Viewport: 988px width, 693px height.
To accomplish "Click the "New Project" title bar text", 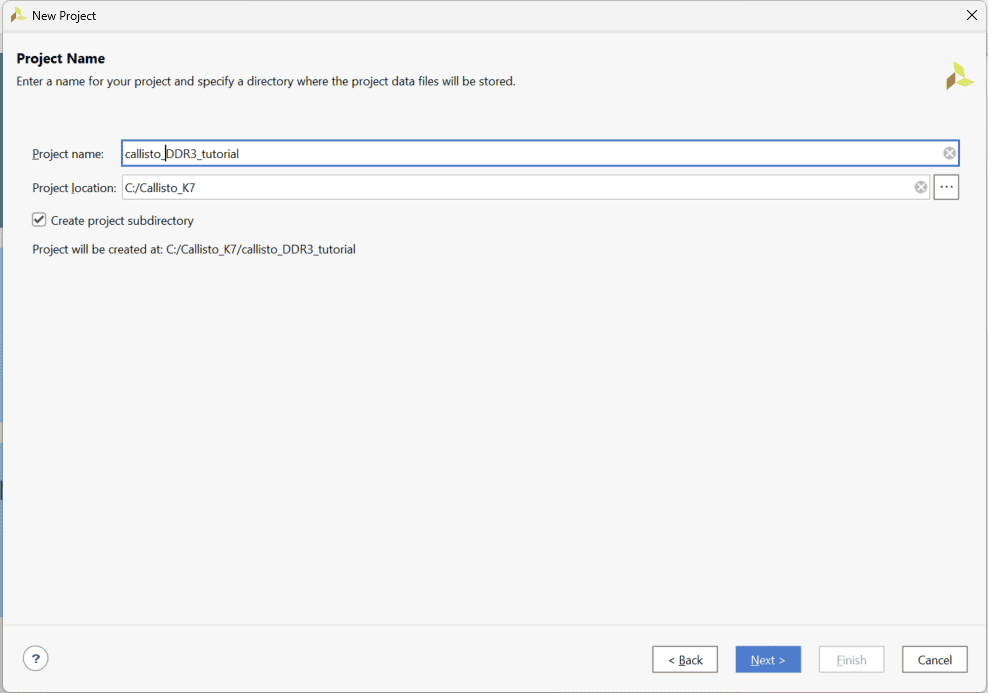I will (64, 16).
